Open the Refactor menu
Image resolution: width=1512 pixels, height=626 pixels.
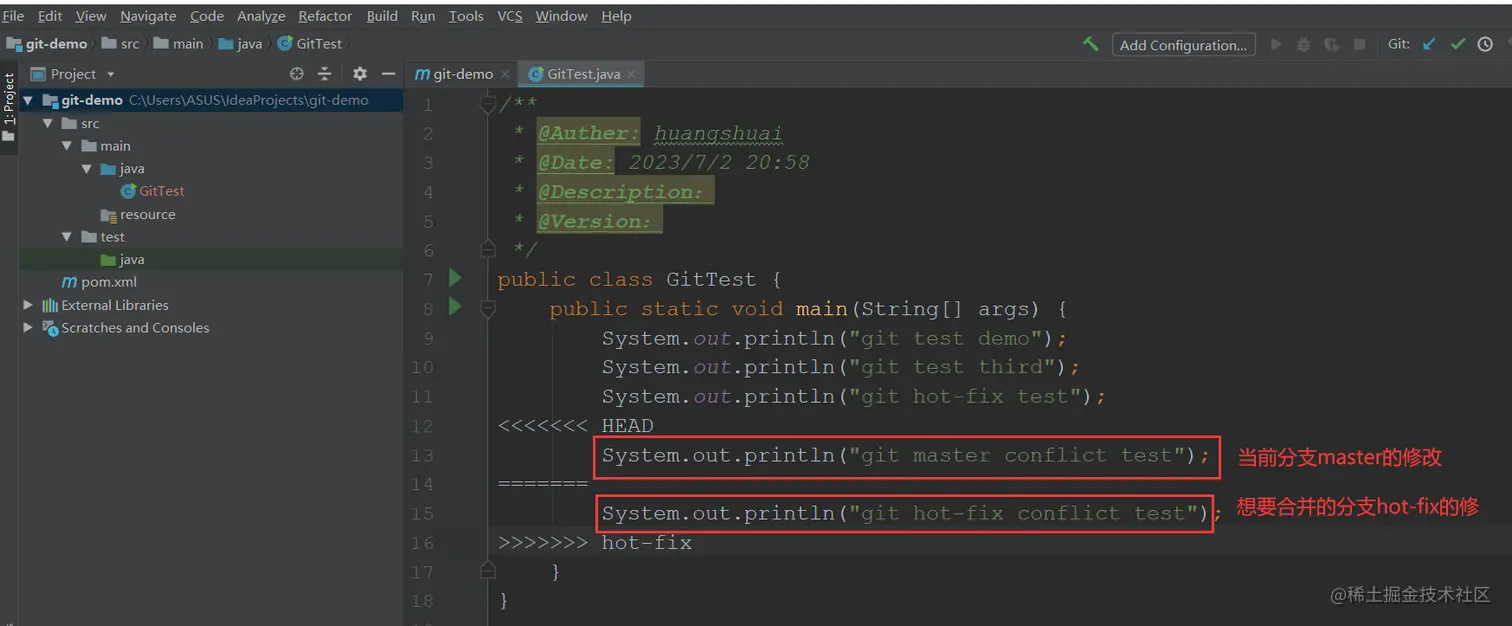click(x=325, y=16)
